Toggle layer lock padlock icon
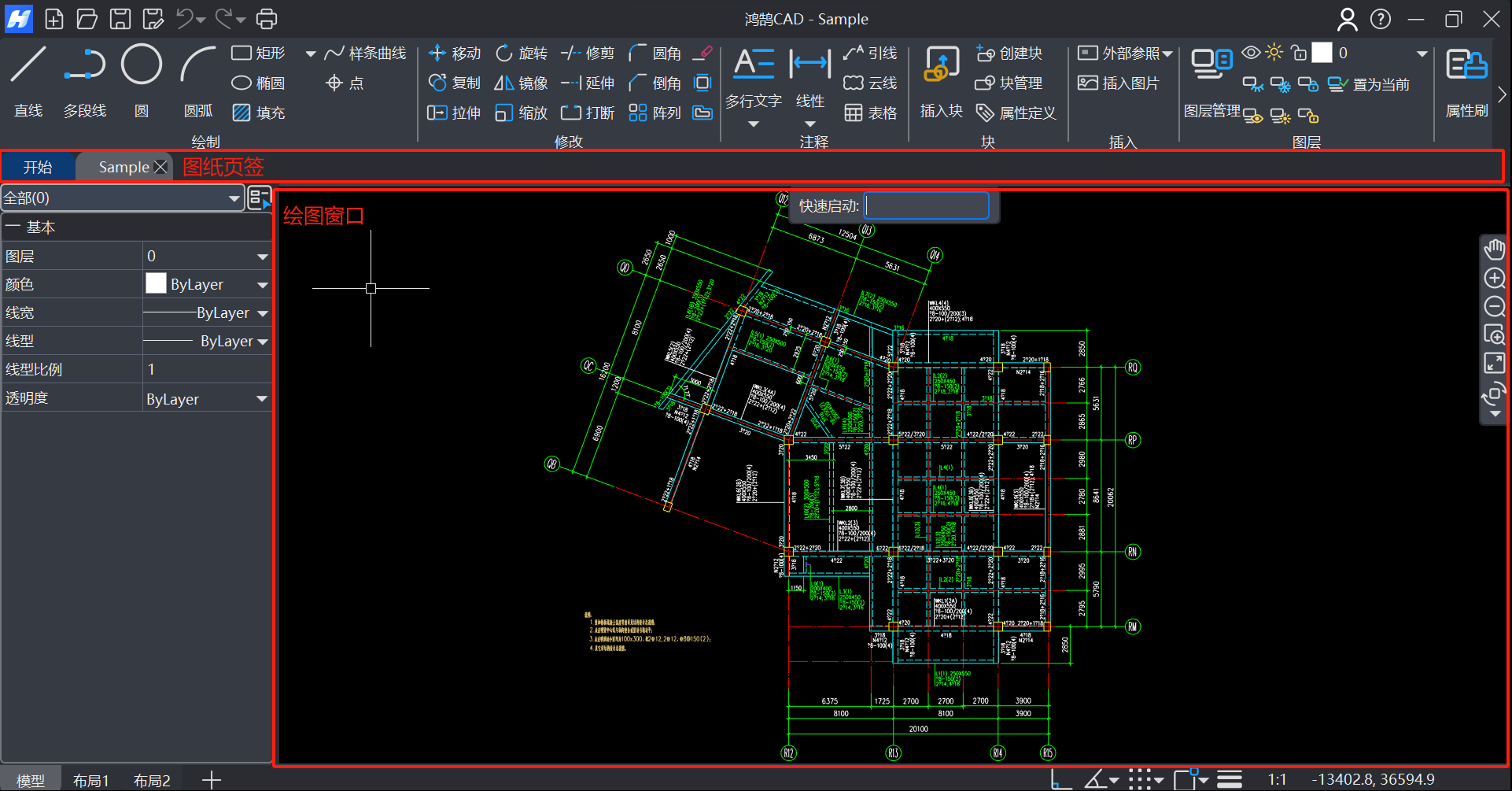 coord(1299,53)
